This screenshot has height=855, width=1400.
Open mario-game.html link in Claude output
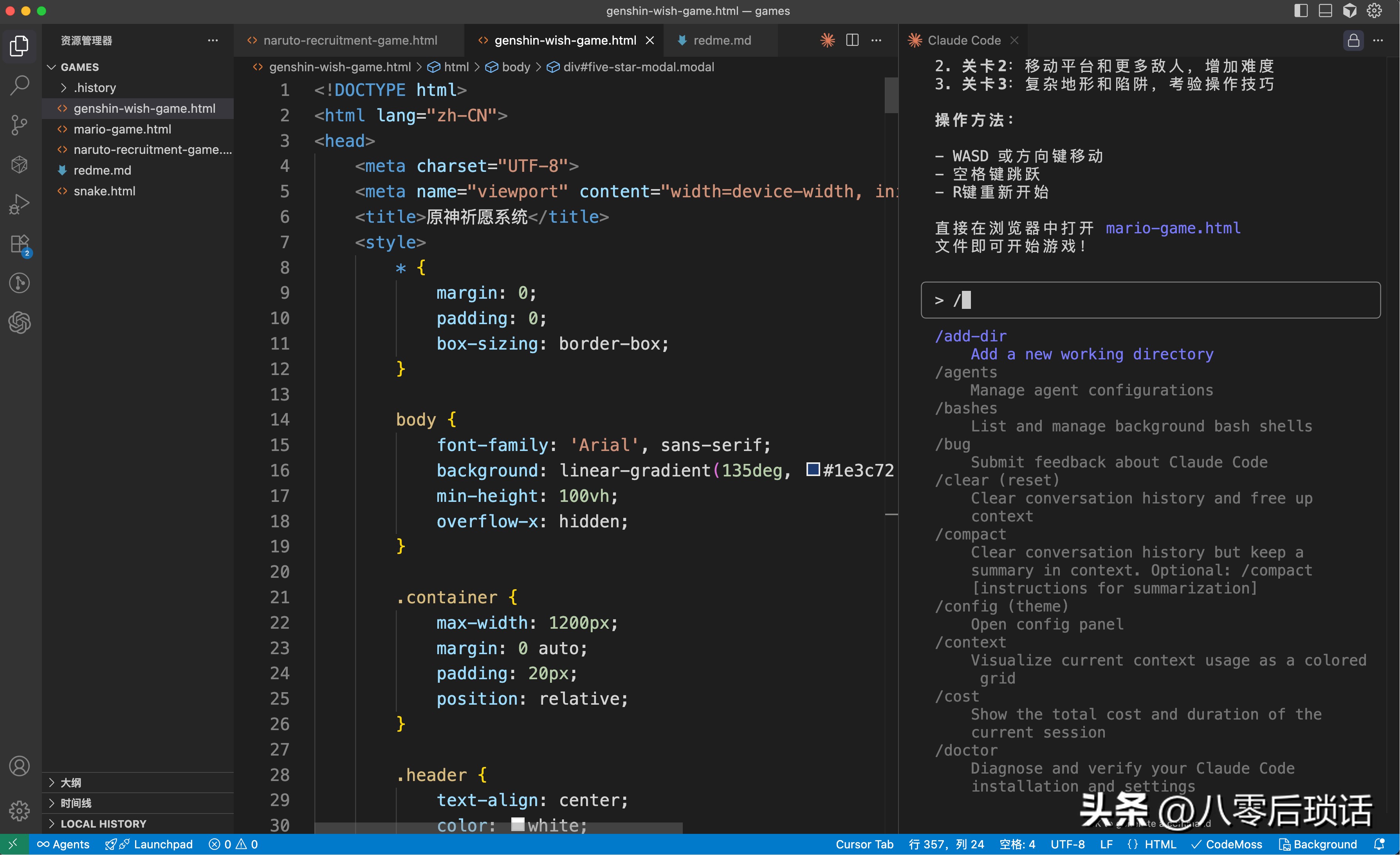[x=1173, y=228]
